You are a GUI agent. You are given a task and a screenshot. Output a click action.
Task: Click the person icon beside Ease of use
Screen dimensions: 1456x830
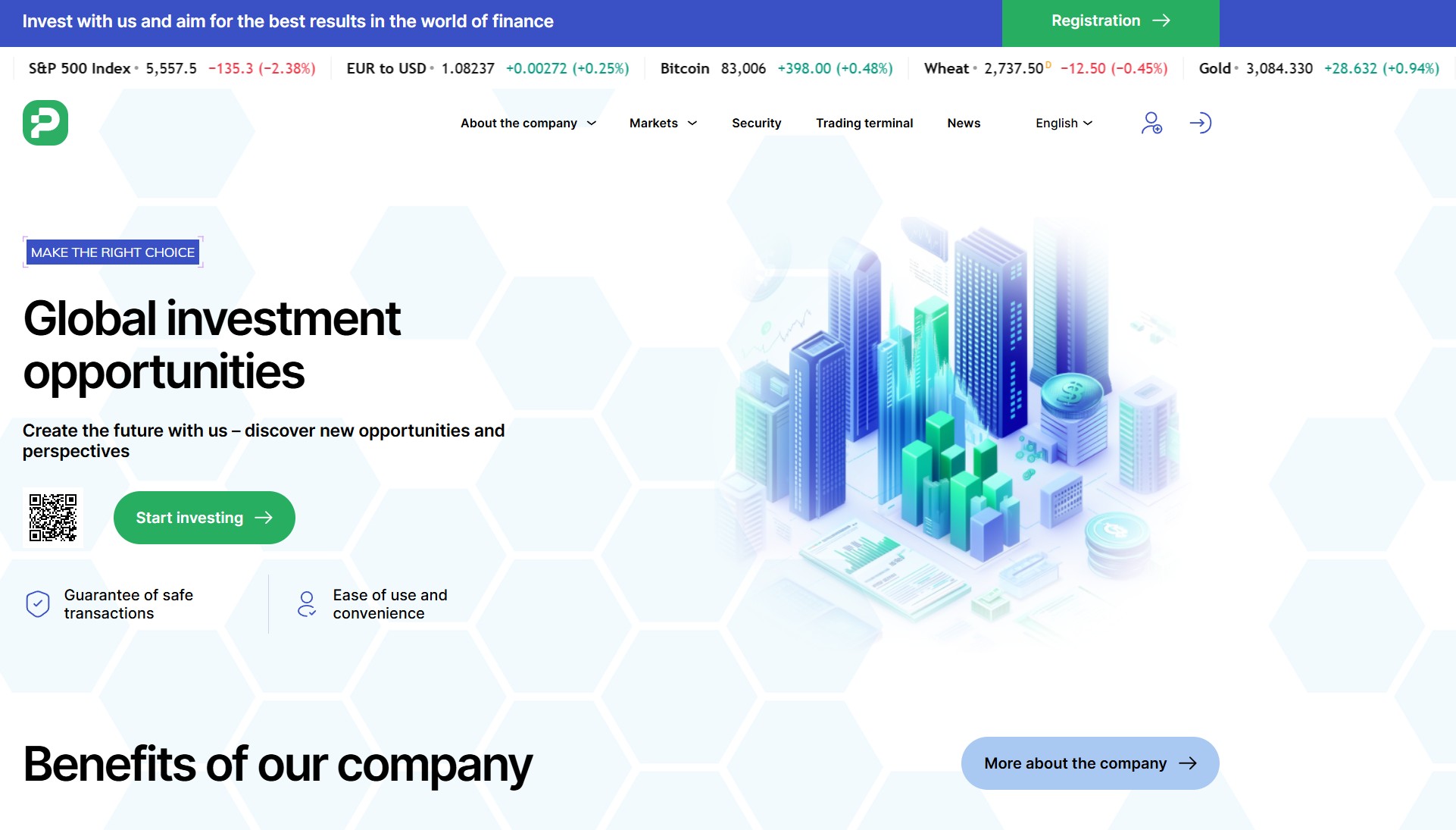pos(307,604)
